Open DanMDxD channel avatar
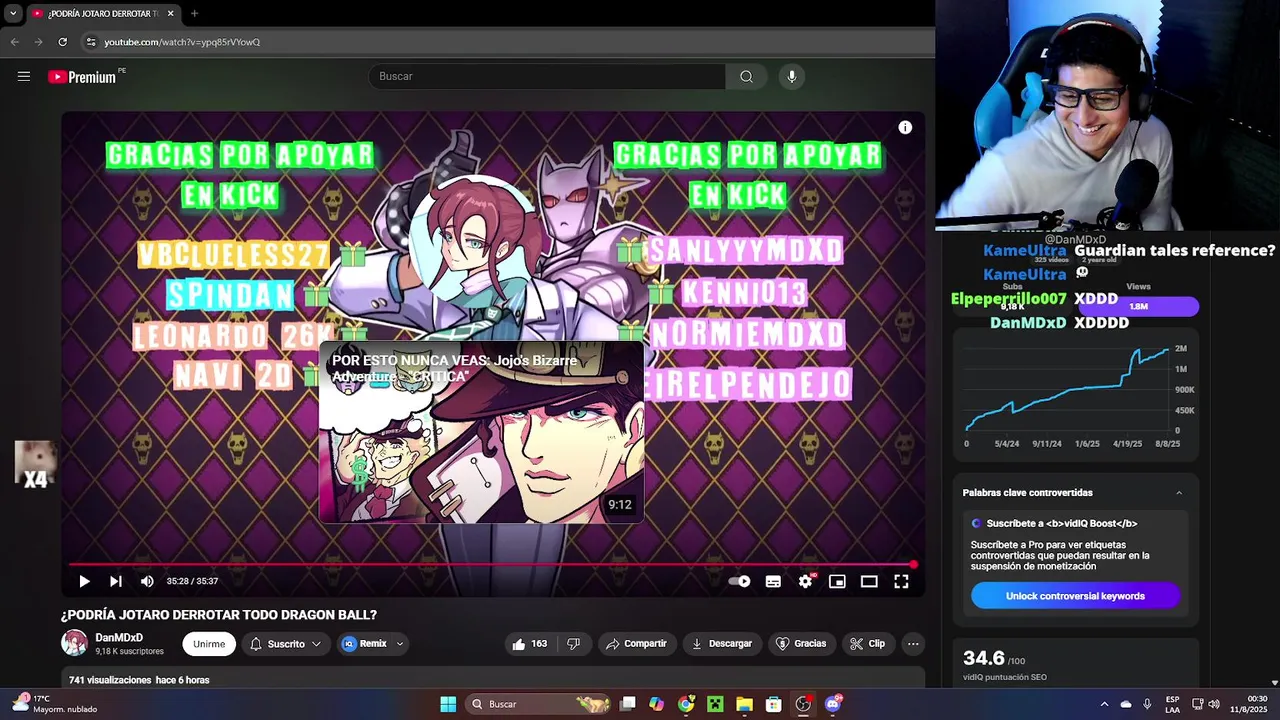This screenshot has width=1280, height=720. (75, 643)
